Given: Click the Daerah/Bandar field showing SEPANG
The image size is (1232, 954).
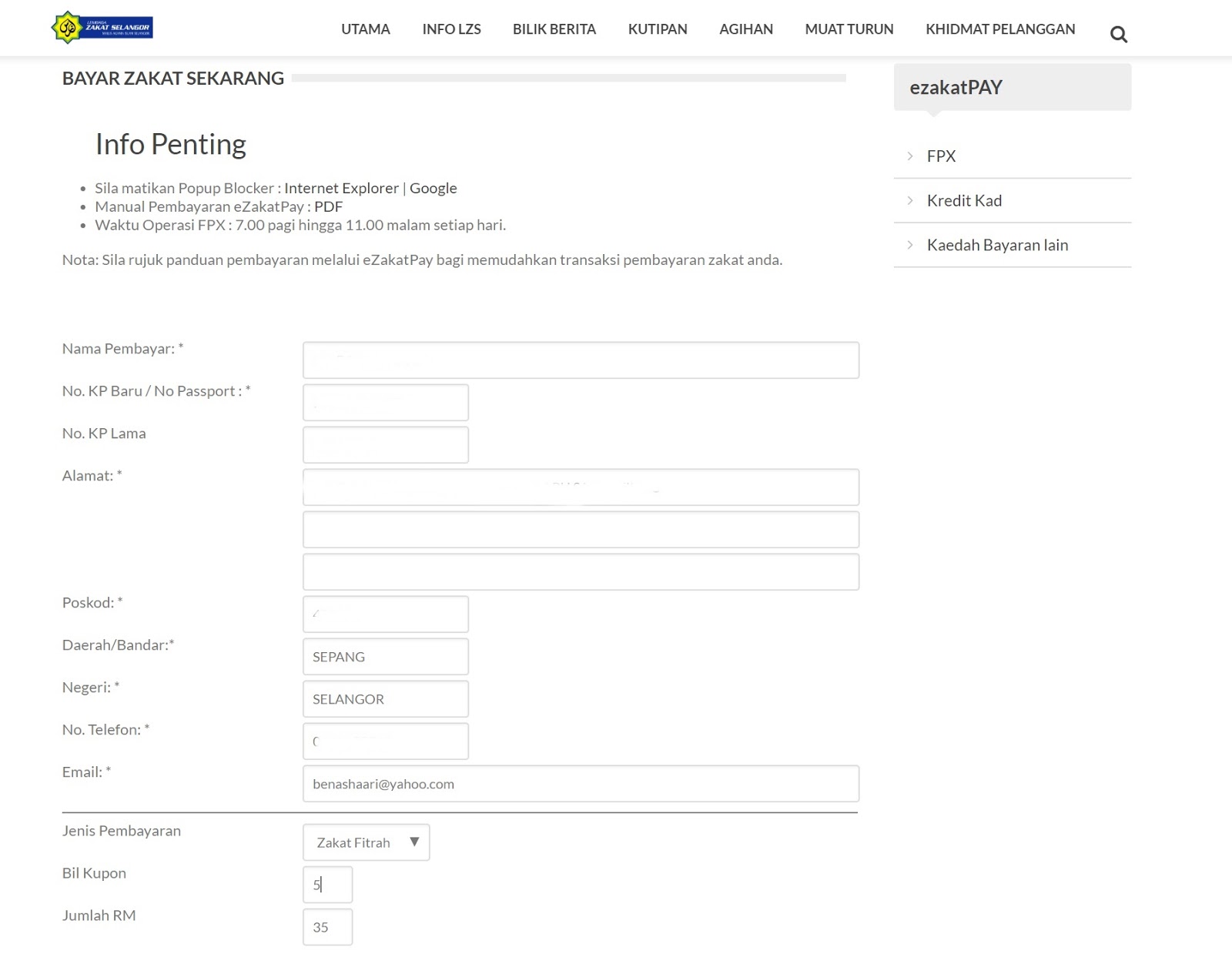Looking at the screenshot, I should [x=386, y=657].
